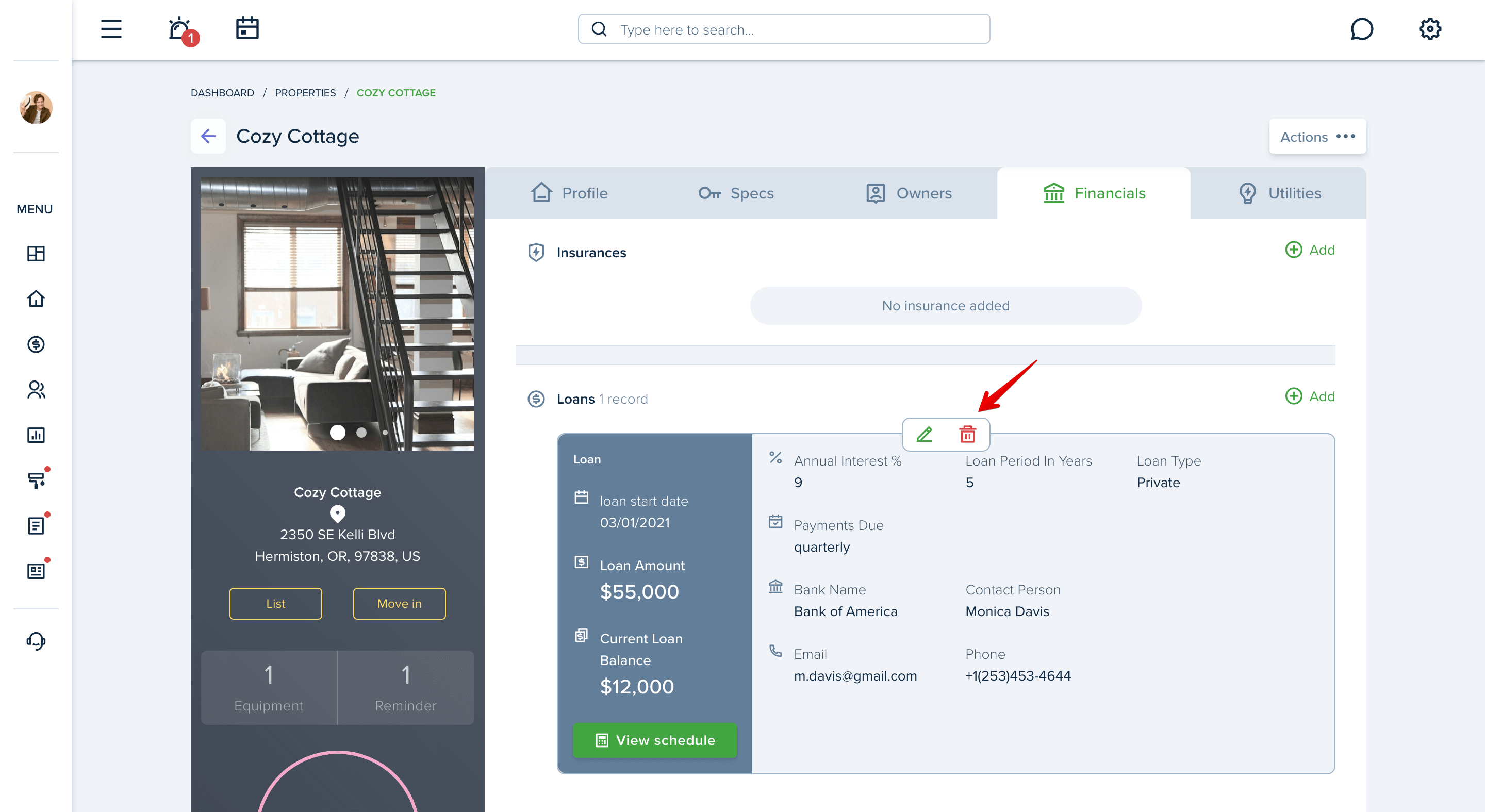Select the third photo carousel dot
Screen dimensions: 1485x812
coord(385,432)
